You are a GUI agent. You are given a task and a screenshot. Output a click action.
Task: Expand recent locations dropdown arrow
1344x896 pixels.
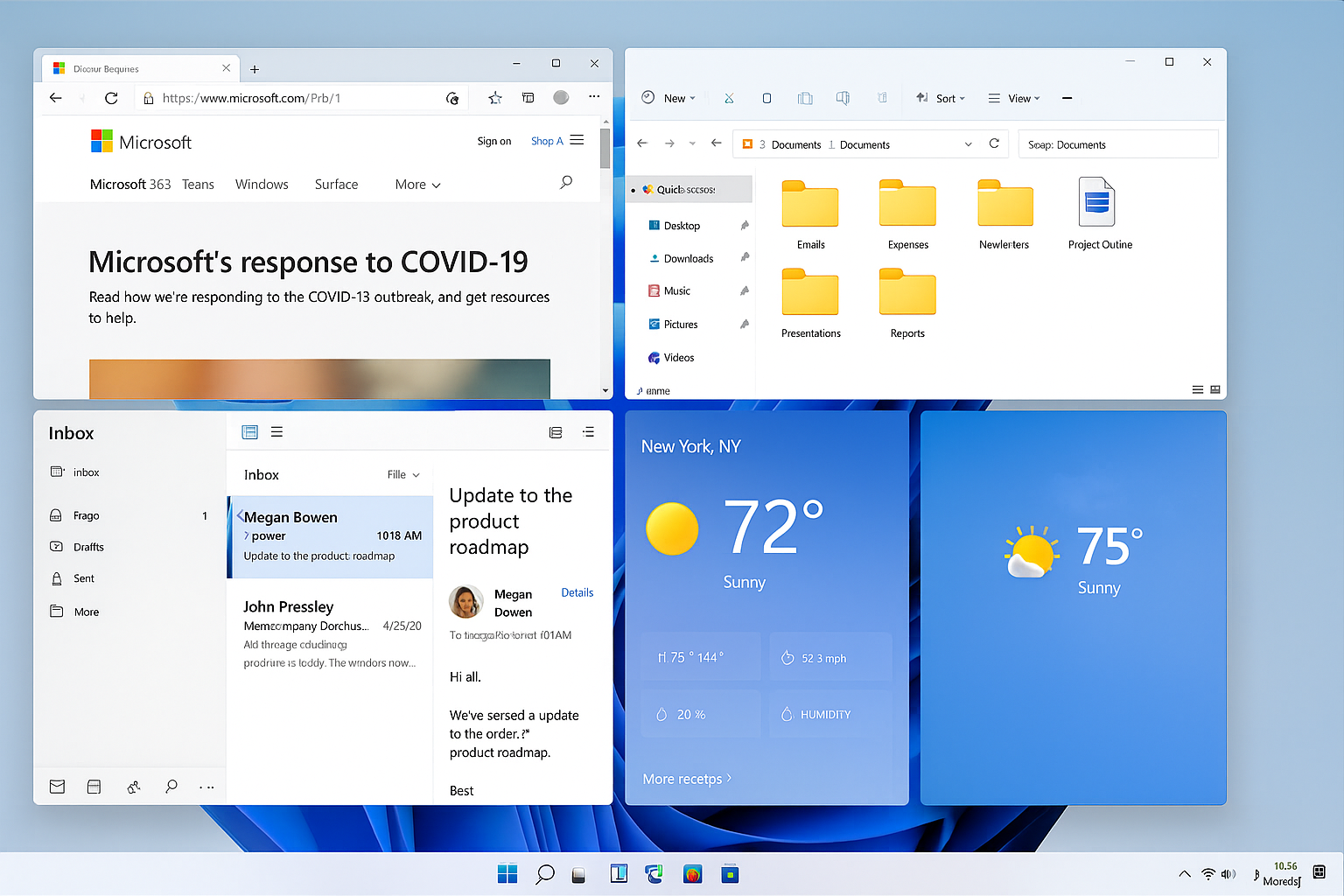coord(692,143)
